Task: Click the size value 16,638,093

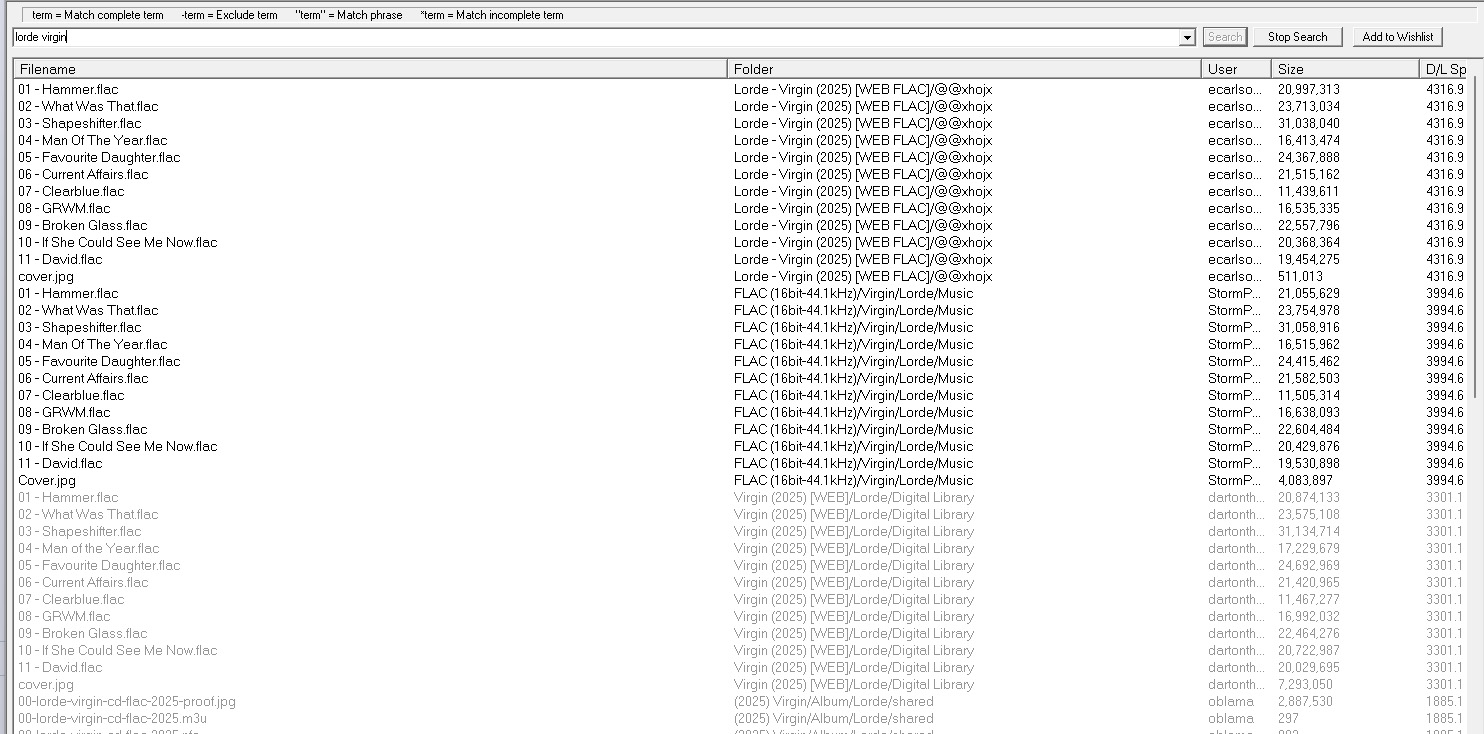Action: [x=1309, y=412]
